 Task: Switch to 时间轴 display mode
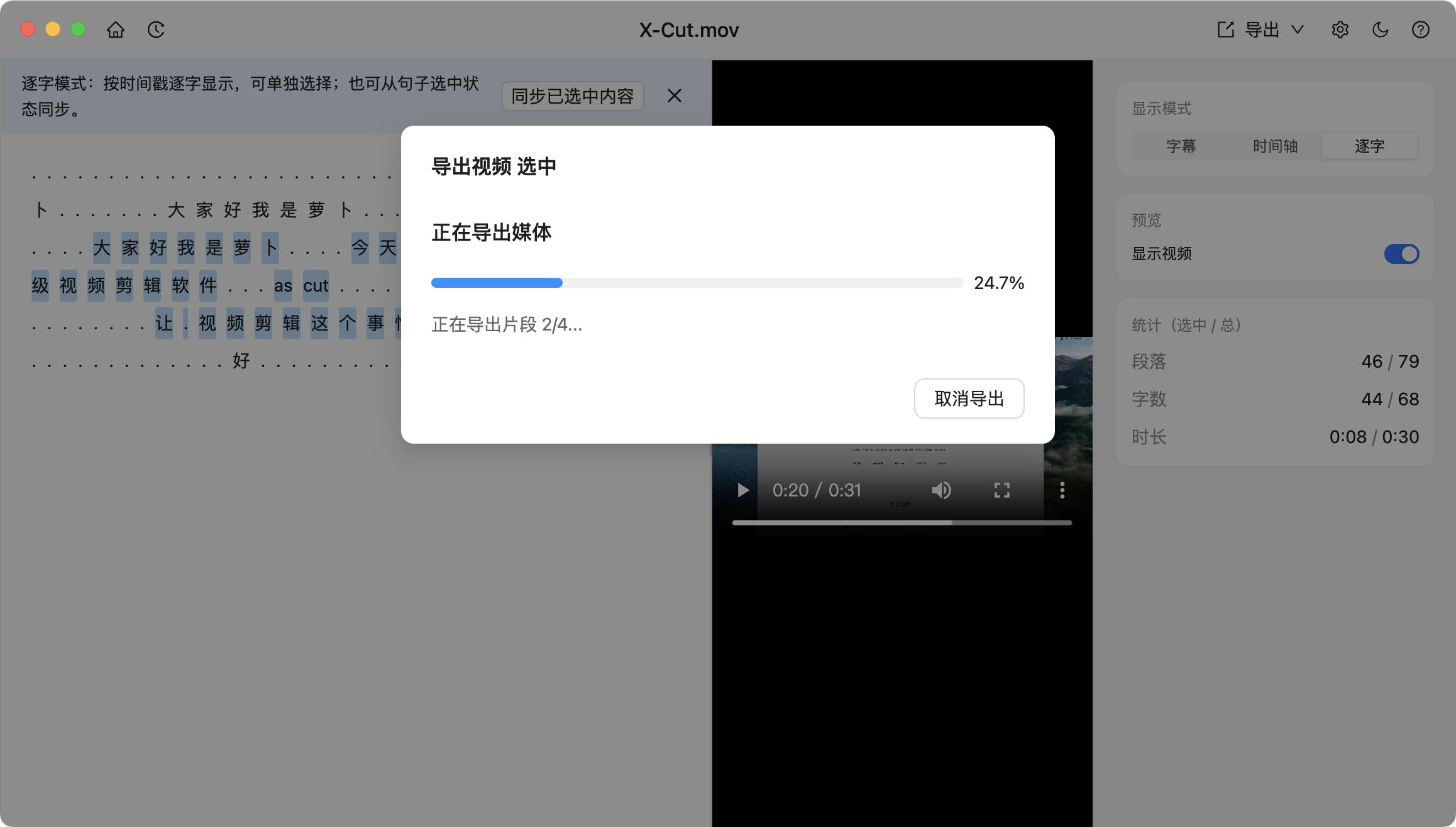coord(1275,146)
